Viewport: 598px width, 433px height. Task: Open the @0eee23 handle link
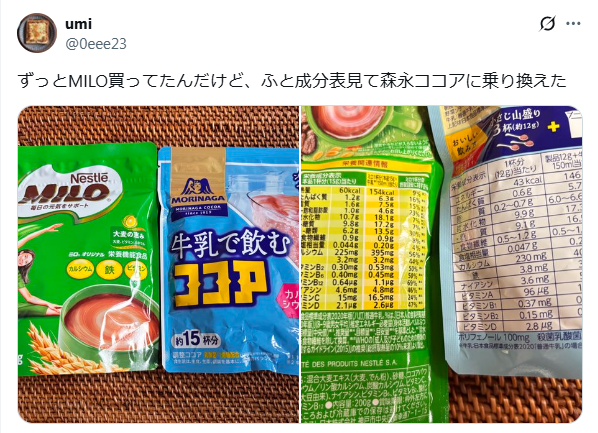point(96,44)
